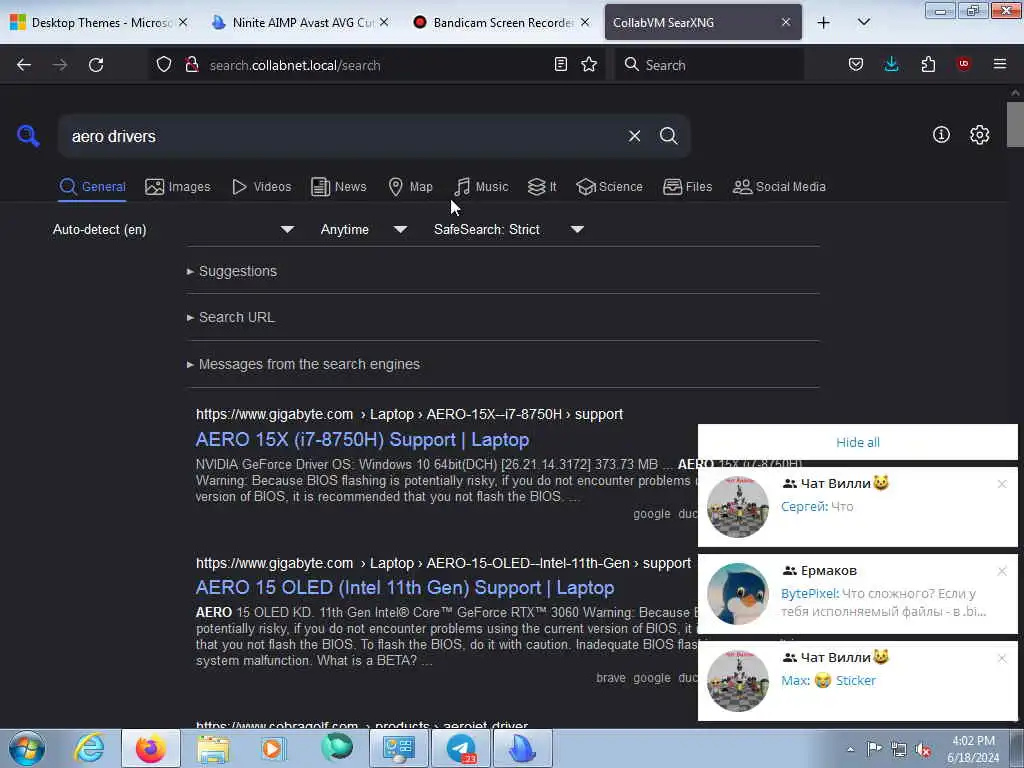Toggle reader view icon in address bar

click(560, 64)
